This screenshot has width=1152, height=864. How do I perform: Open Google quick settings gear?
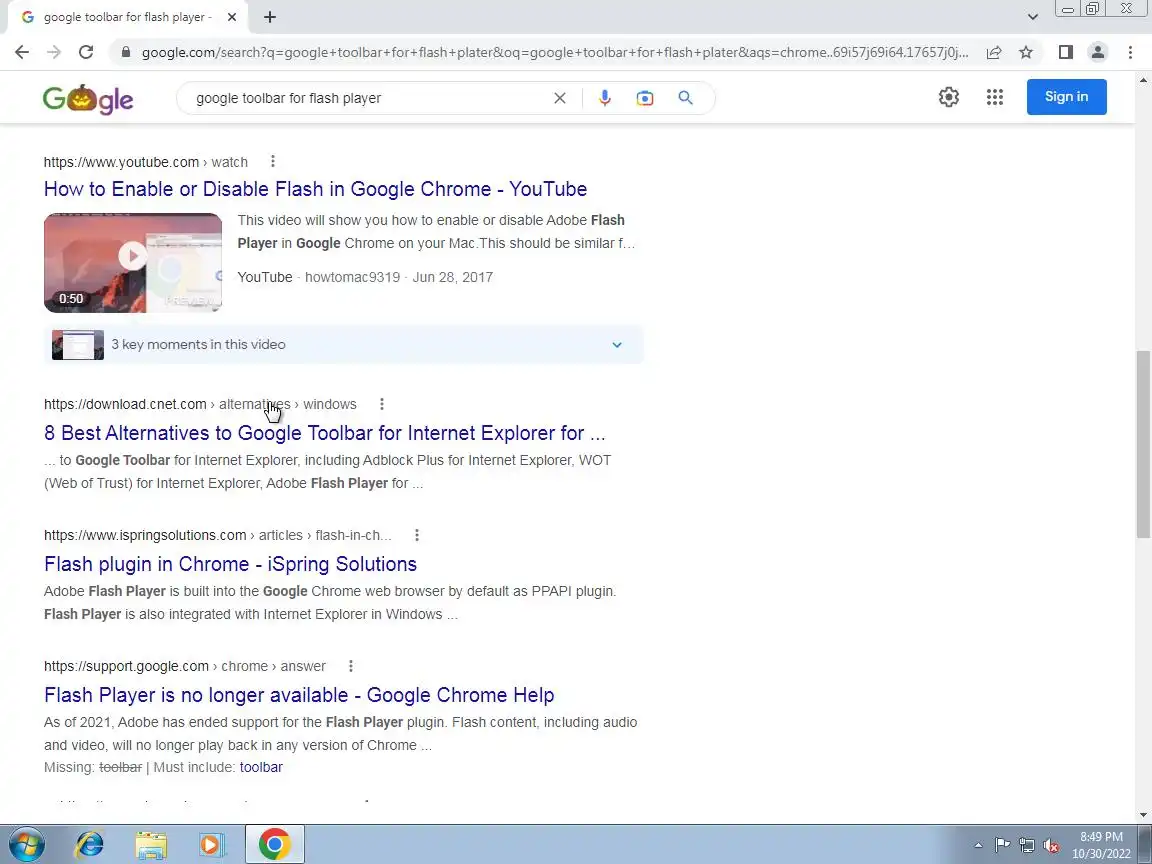[948, 97]
